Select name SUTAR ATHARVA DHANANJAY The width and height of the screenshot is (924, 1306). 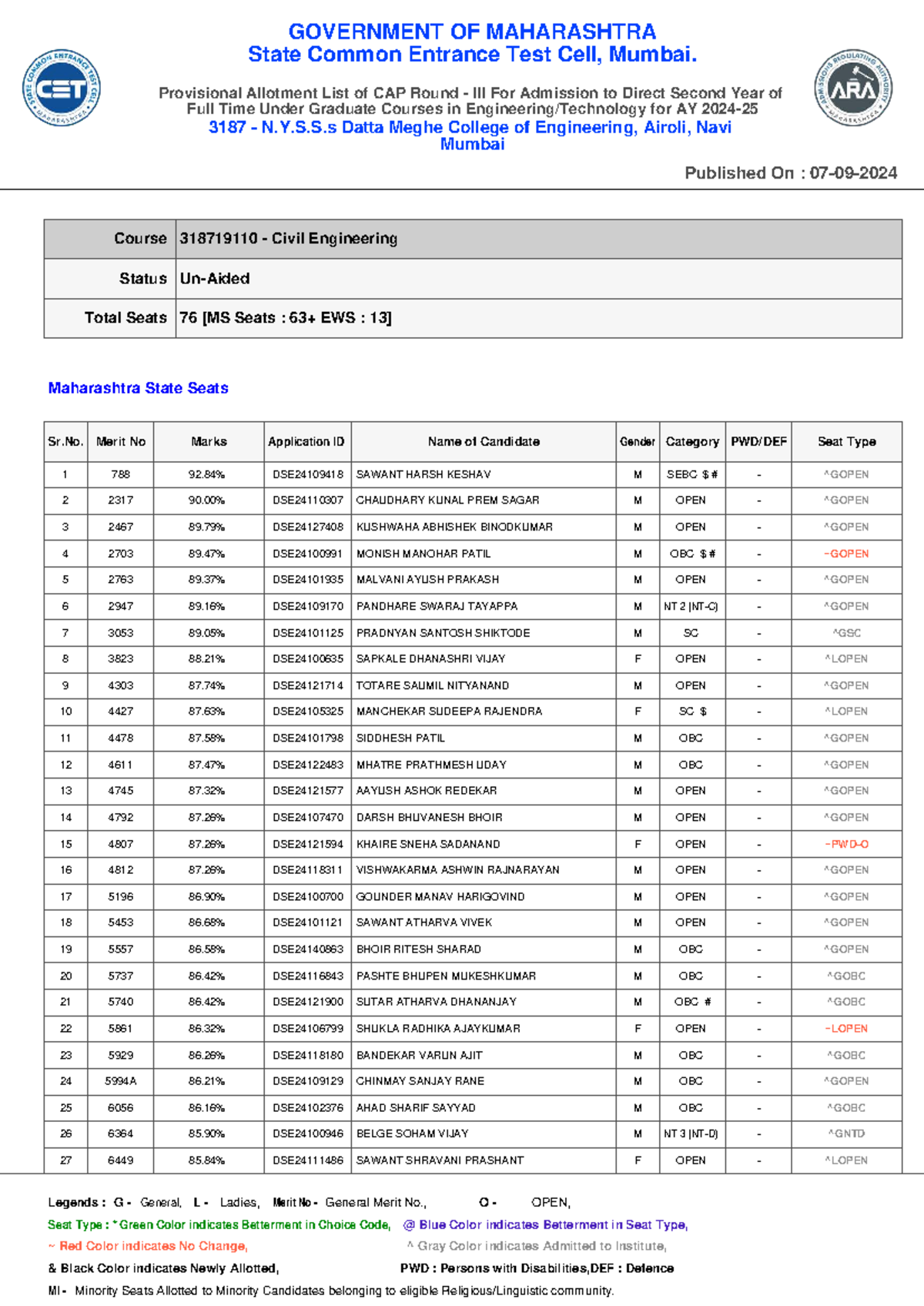tap(436, 1002)
